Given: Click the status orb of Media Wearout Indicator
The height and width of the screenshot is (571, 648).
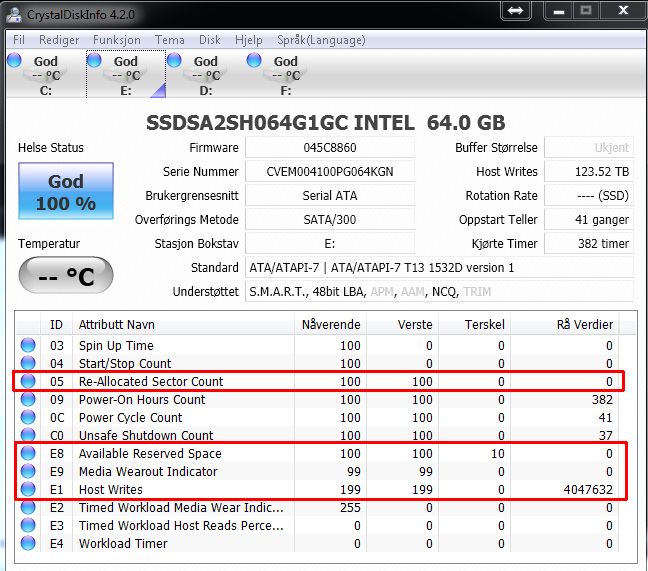Looking at the screenshot, I should coord(28,471).
